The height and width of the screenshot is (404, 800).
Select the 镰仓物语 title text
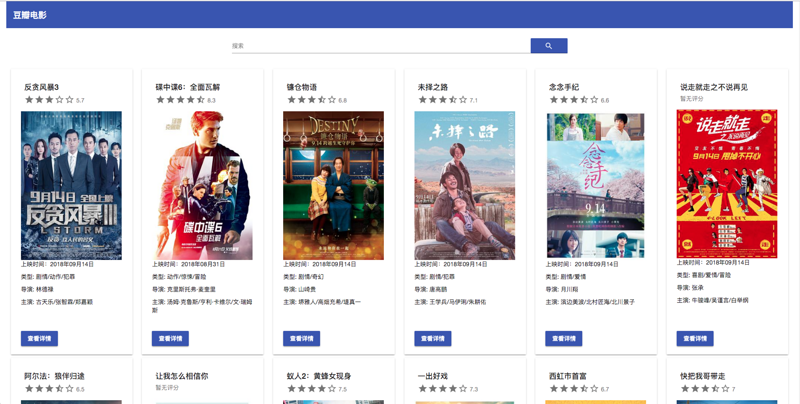(302, 87)
